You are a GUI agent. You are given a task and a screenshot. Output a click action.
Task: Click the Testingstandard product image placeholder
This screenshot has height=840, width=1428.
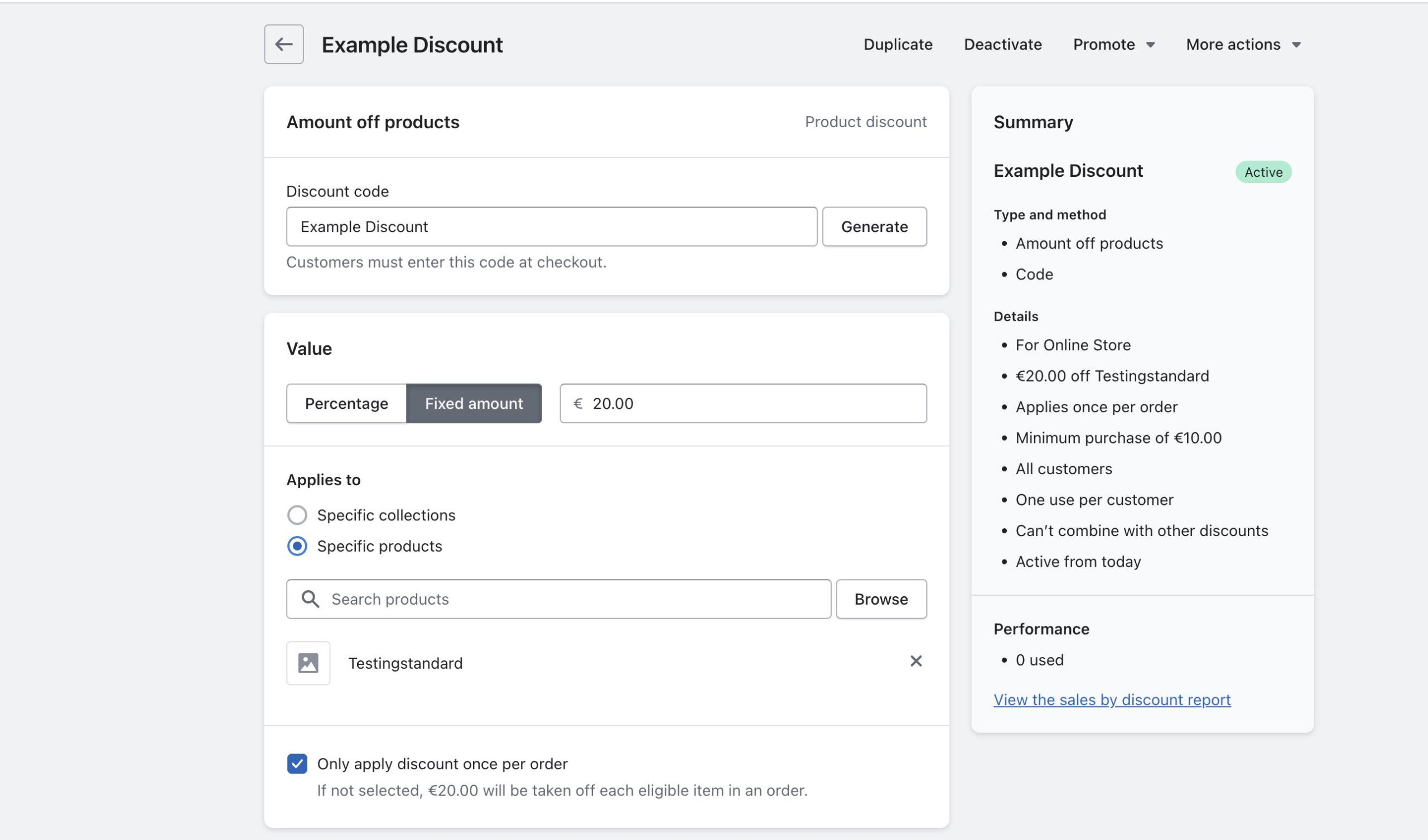click(x=308, y=663)
